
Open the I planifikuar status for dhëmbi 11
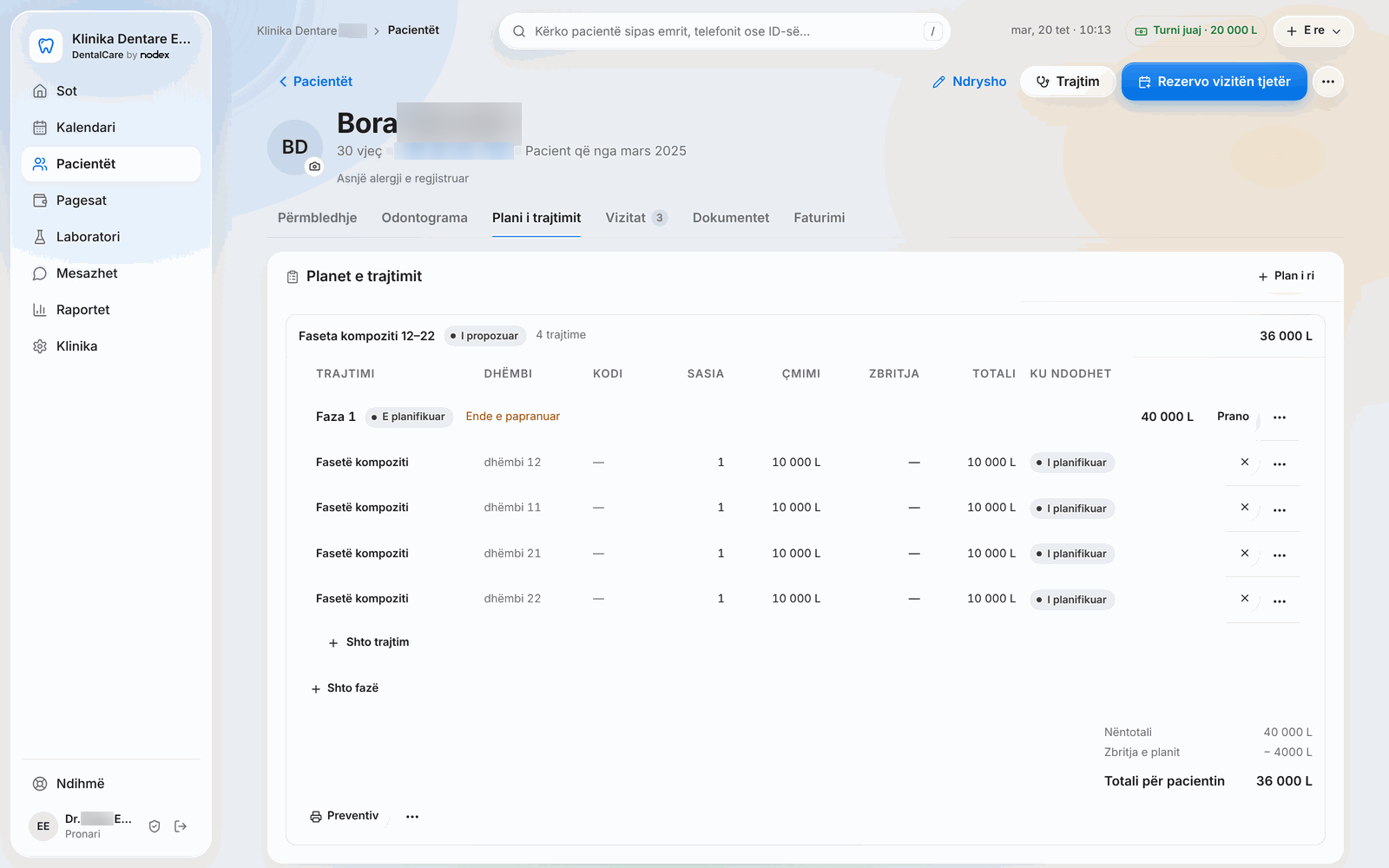coord(1072,509)
